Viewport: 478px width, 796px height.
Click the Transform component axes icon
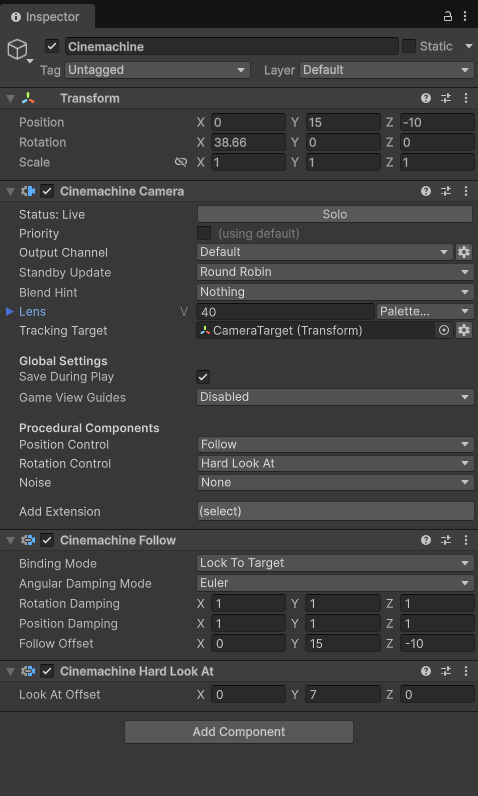pos(28,98)
